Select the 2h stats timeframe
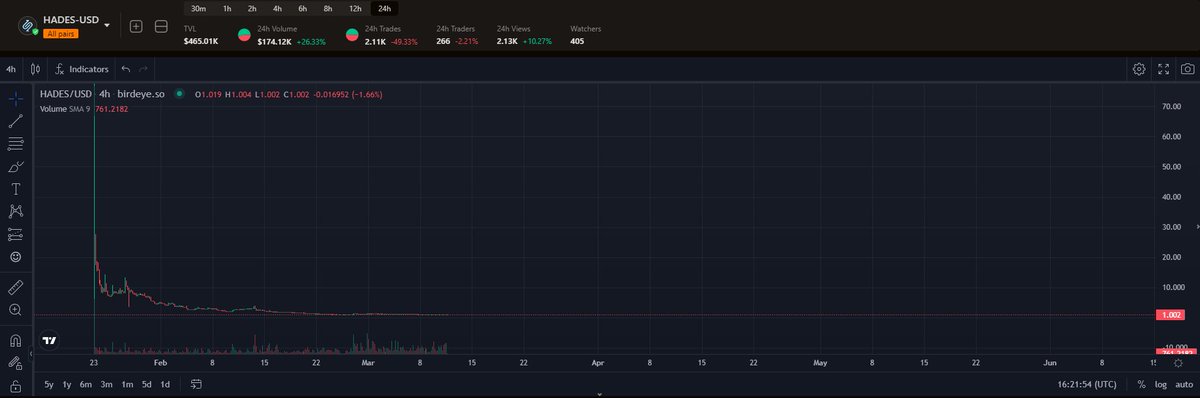Viewport: 1200px width, 398px height. (252, 8)
